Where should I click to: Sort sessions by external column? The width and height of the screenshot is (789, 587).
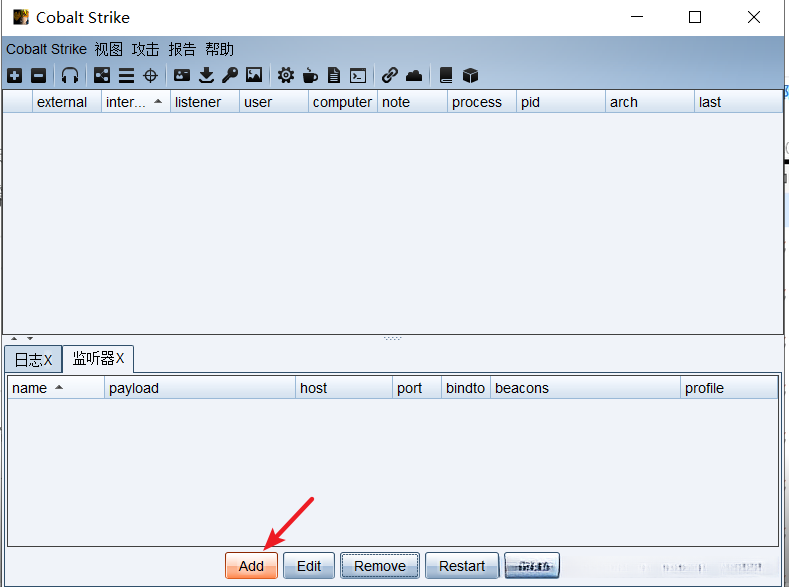click(x=67, y=102)
